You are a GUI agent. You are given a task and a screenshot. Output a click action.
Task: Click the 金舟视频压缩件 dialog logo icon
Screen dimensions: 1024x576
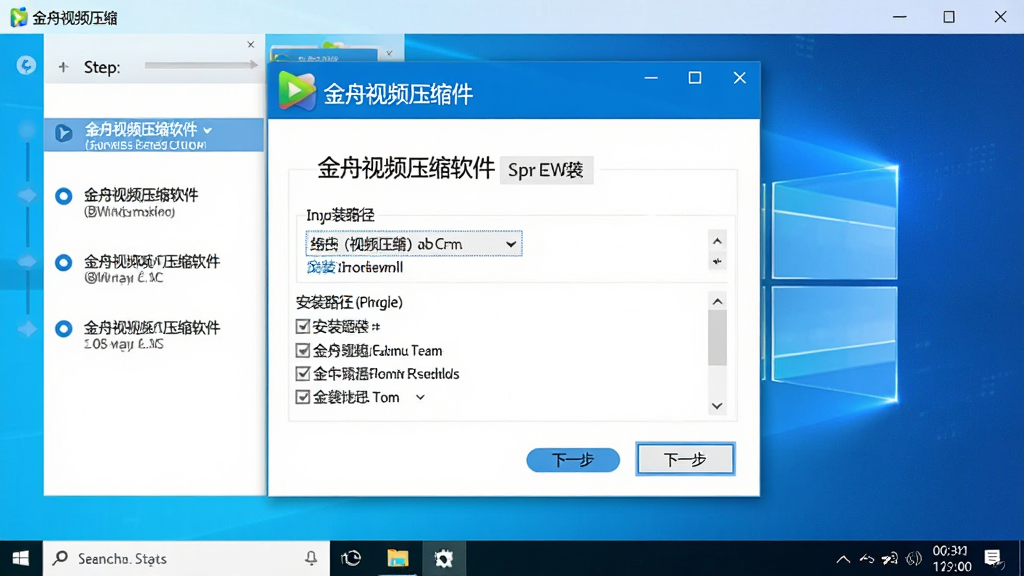(x=297, y=91)
